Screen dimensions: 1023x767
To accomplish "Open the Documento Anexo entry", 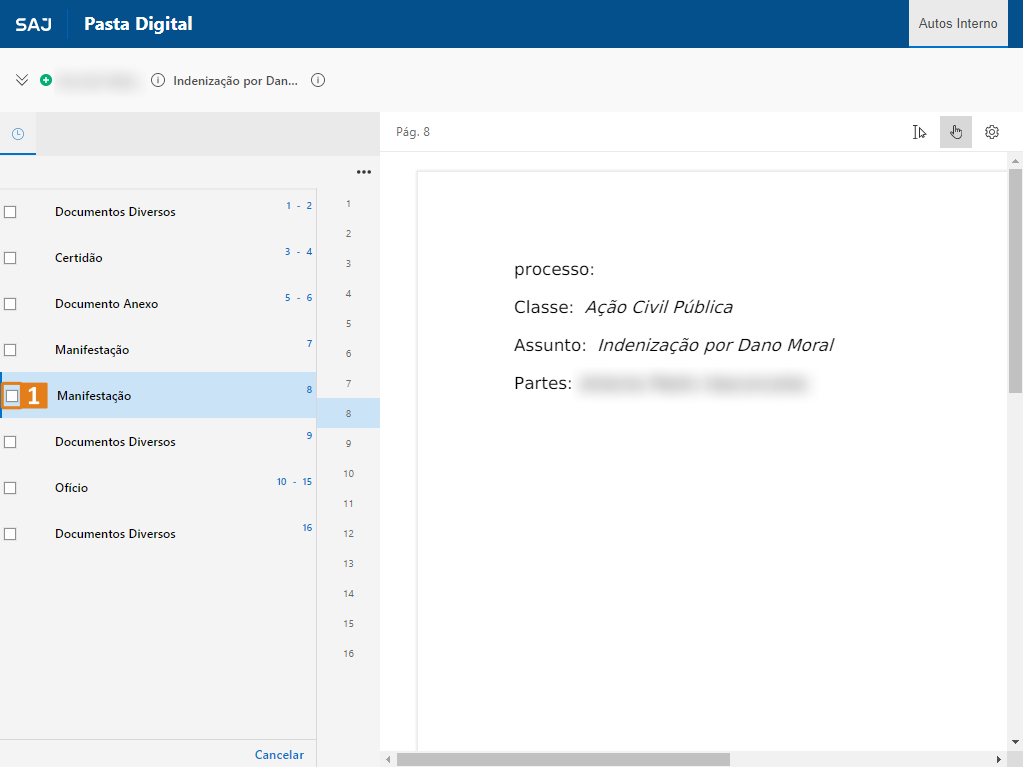I will coord(158,304).
